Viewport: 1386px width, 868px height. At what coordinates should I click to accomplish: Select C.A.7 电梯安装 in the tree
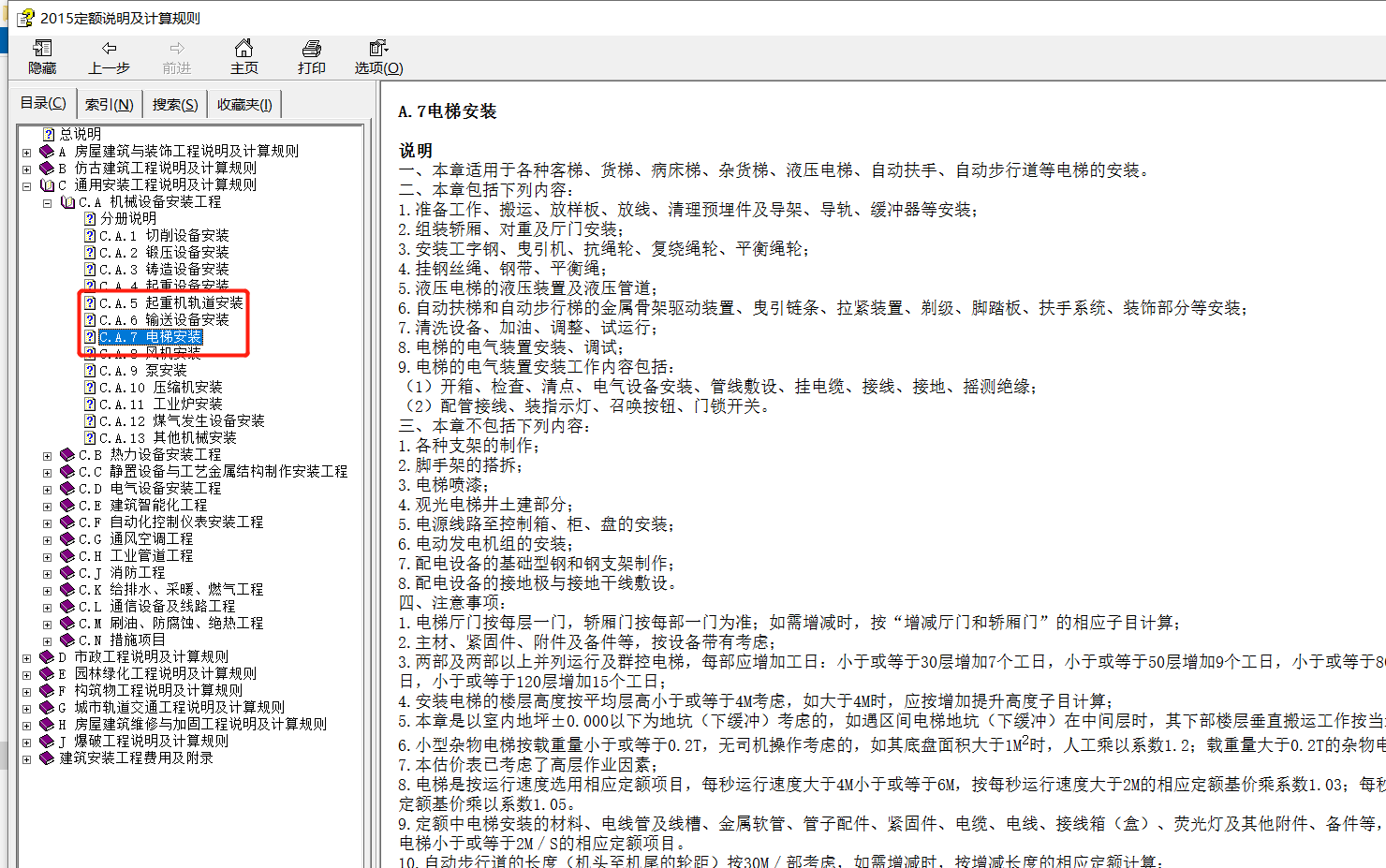(150, 336)
